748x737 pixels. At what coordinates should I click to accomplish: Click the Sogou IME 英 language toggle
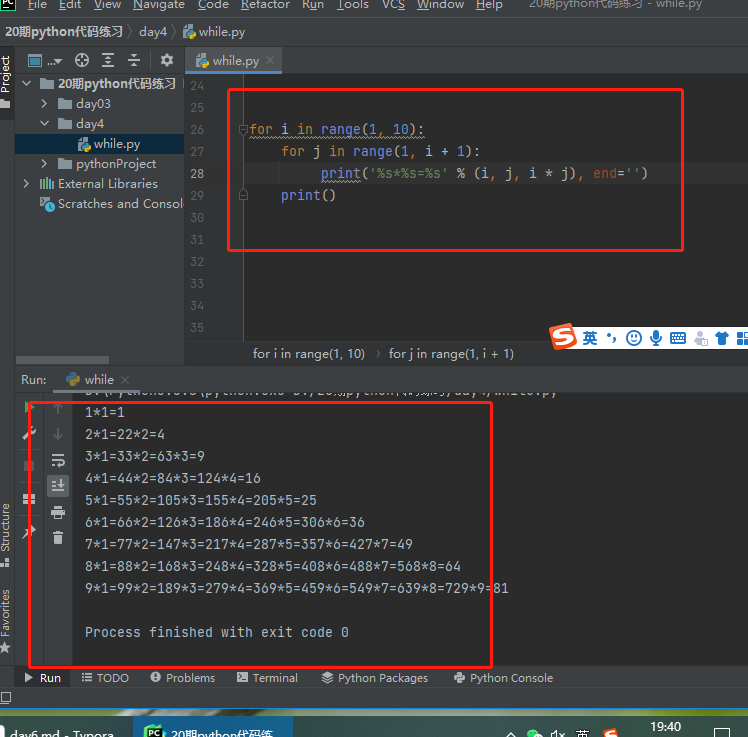coord(590,338)
